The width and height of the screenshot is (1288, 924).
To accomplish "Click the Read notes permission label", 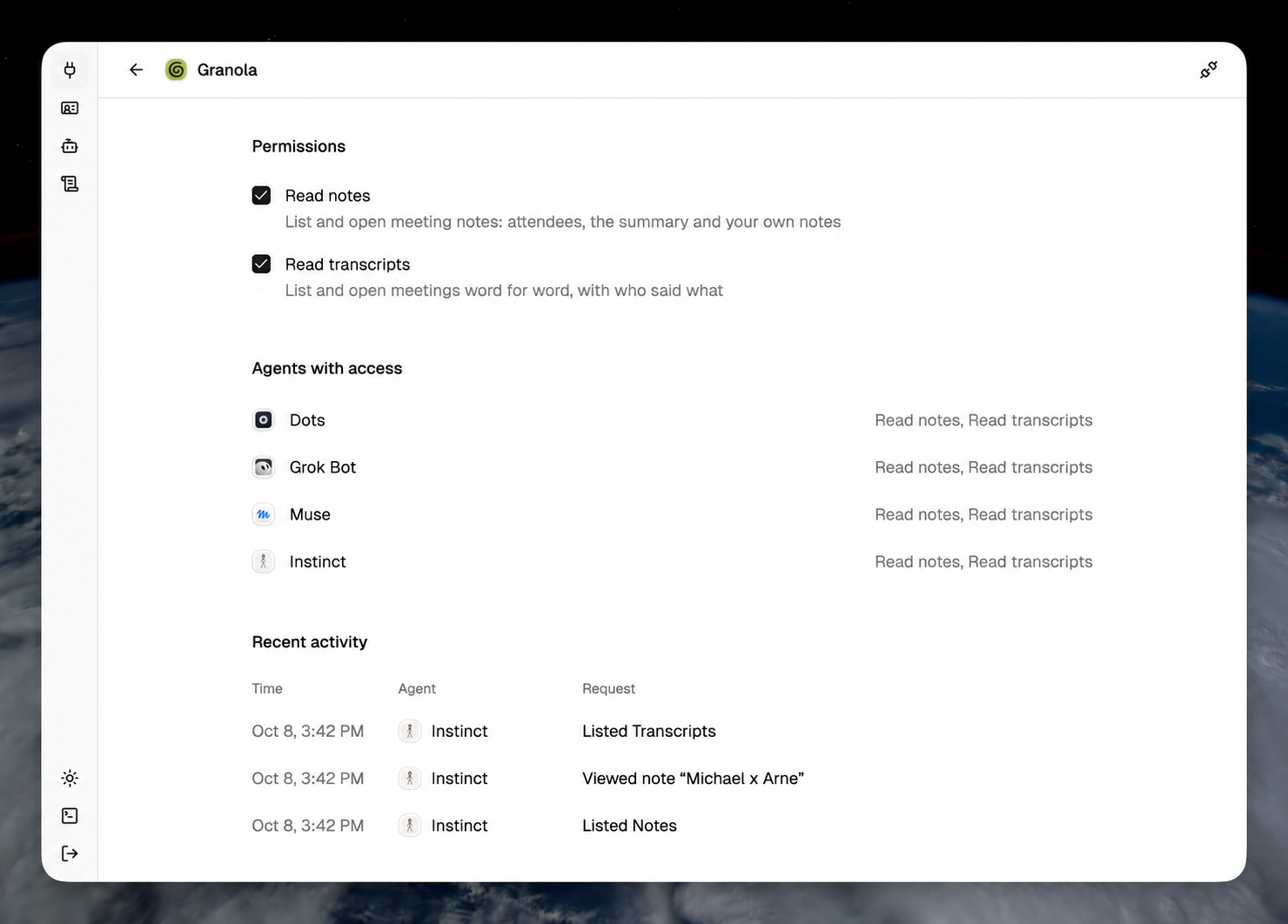I will click(327, 196).
